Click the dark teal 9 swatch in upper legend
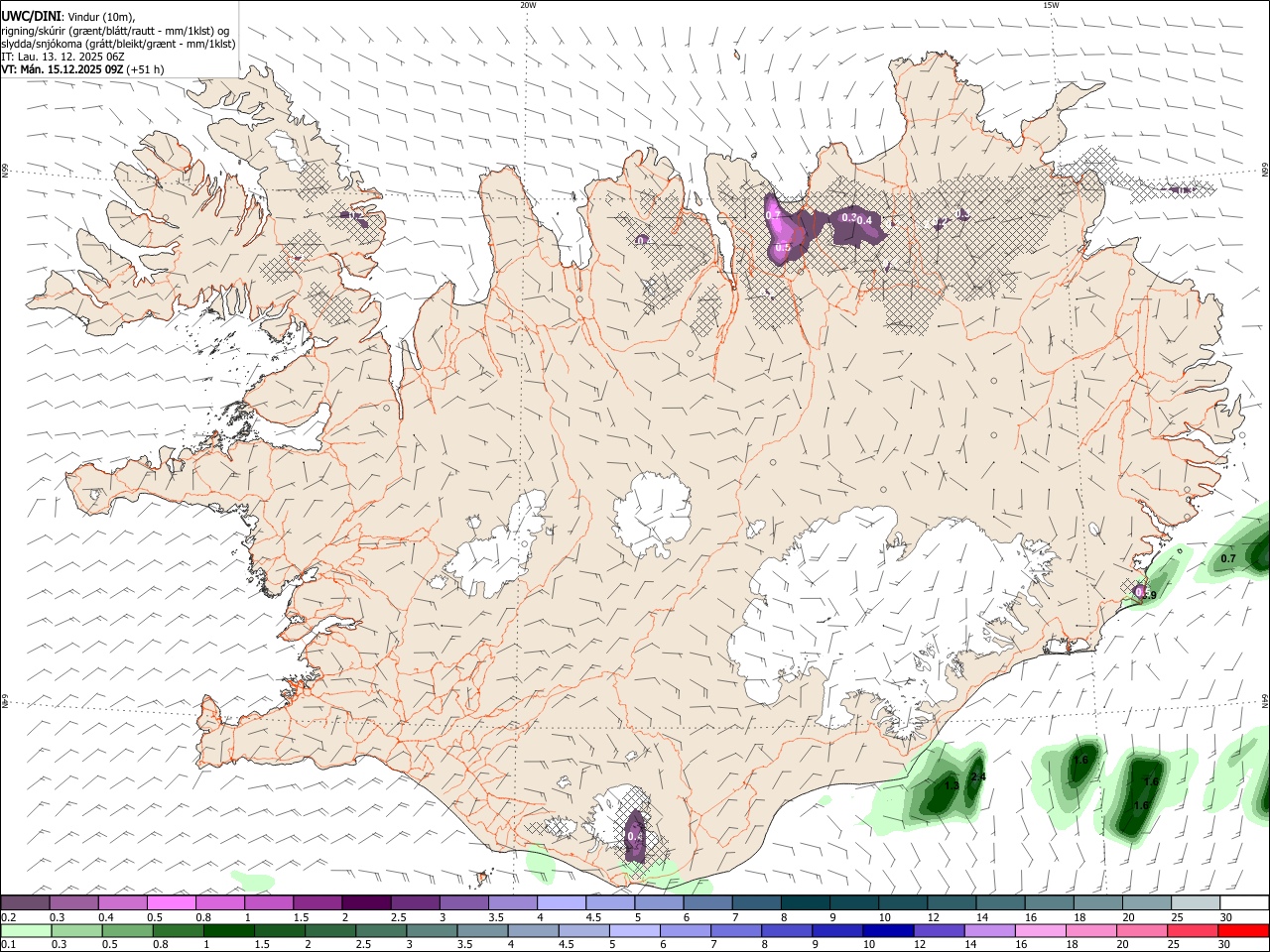Screen dimensions: 1270x952 [852, 903]
